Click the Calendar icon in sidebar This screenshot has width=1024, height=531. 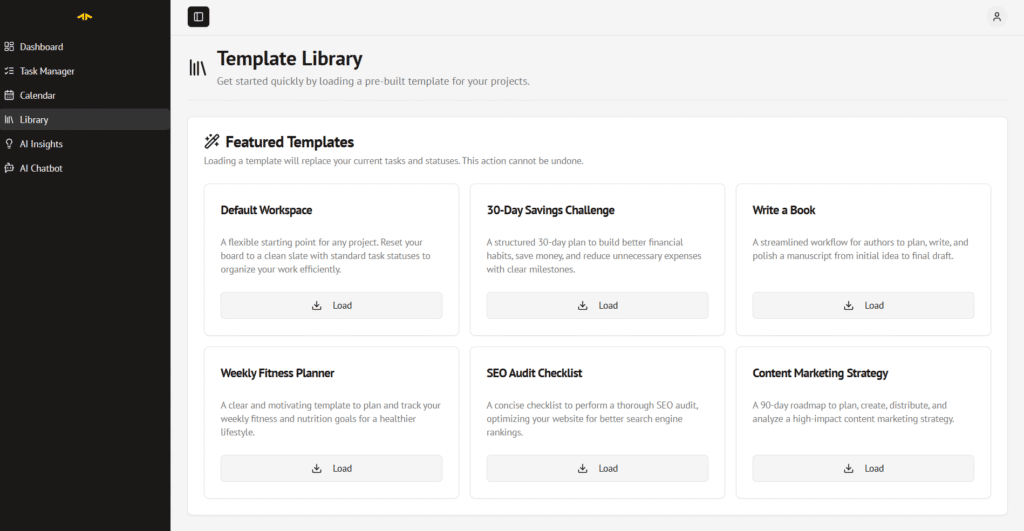click(10, 95)
